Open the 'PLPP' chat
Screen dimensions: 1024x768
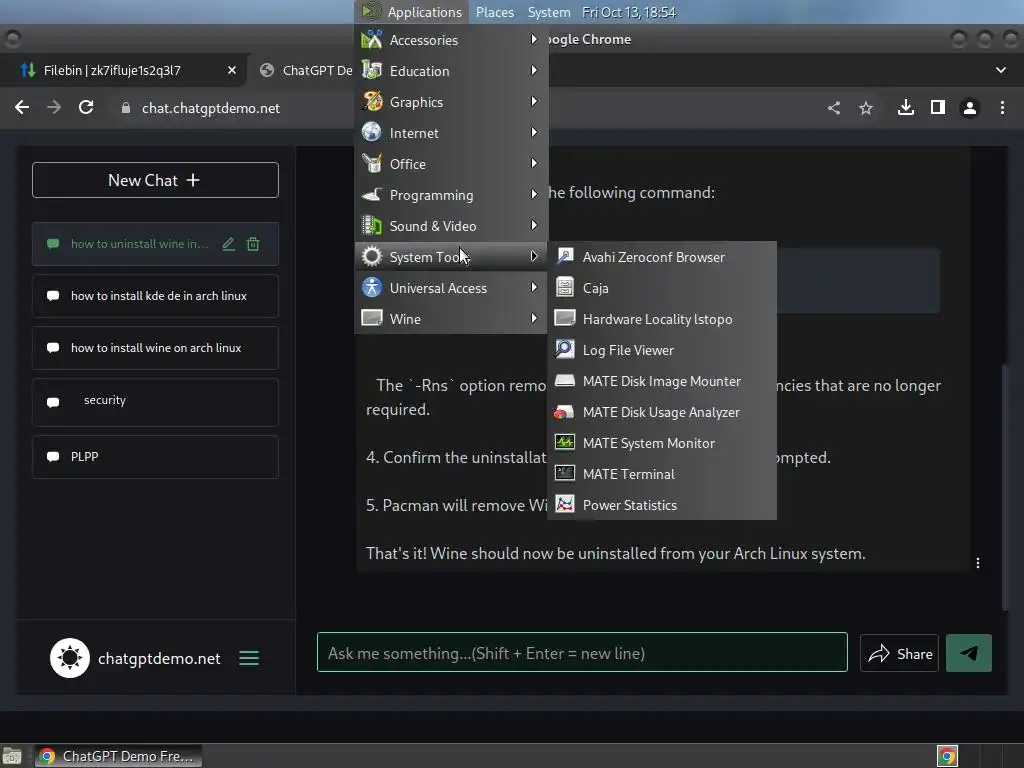(x=155, y=456)
